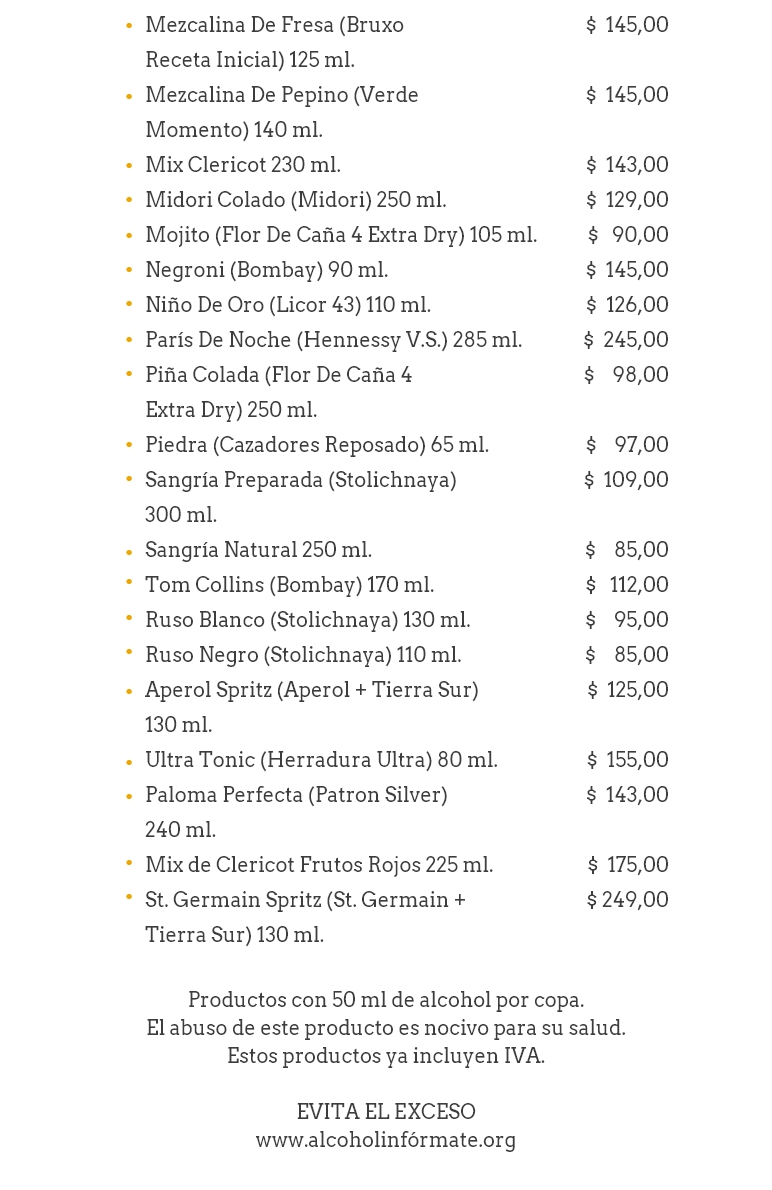Click Ultra Tonic (Herradura Ultra) entry

pyautogui.click(x=321, y=760)
